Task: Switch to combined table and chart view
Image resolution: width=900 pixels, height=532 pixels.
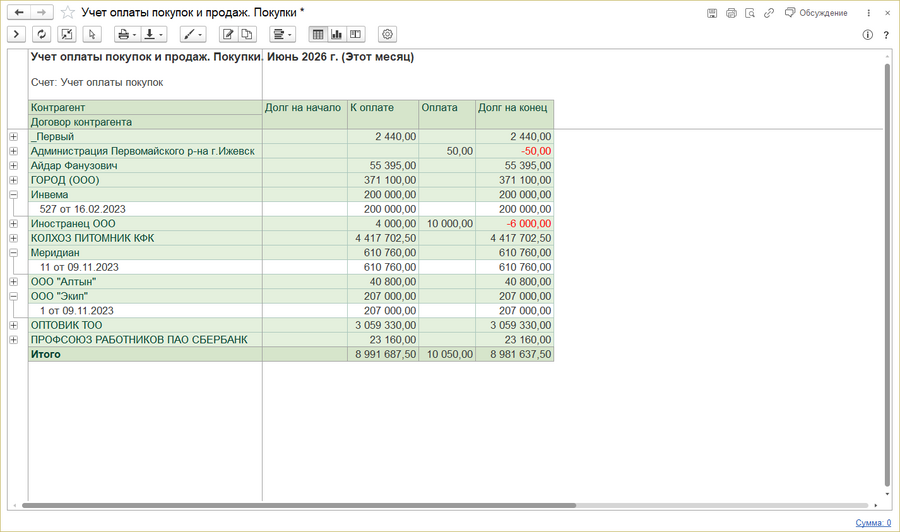Action: coord(355,34)
